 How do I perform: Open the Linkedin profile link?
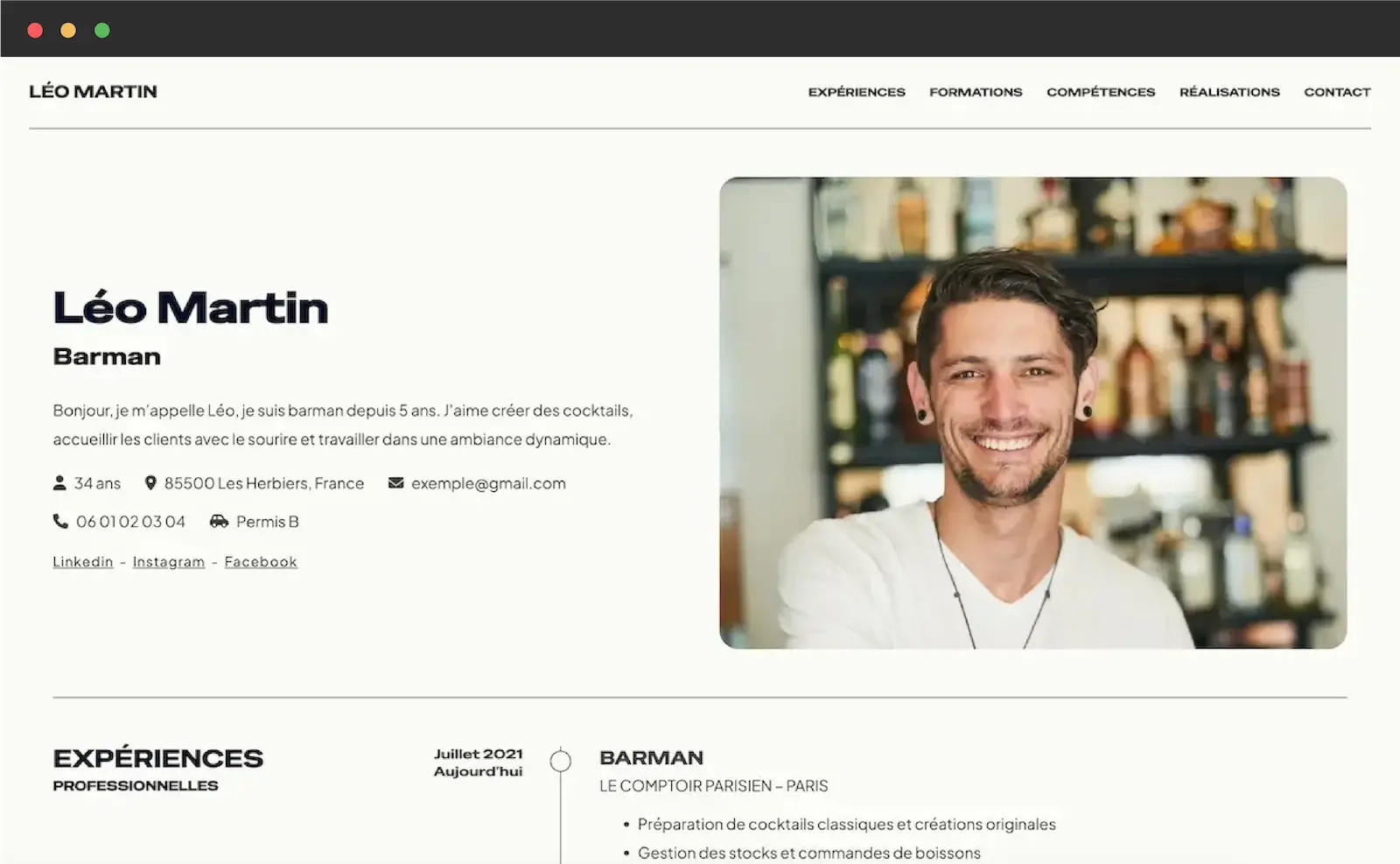point(83,562)
